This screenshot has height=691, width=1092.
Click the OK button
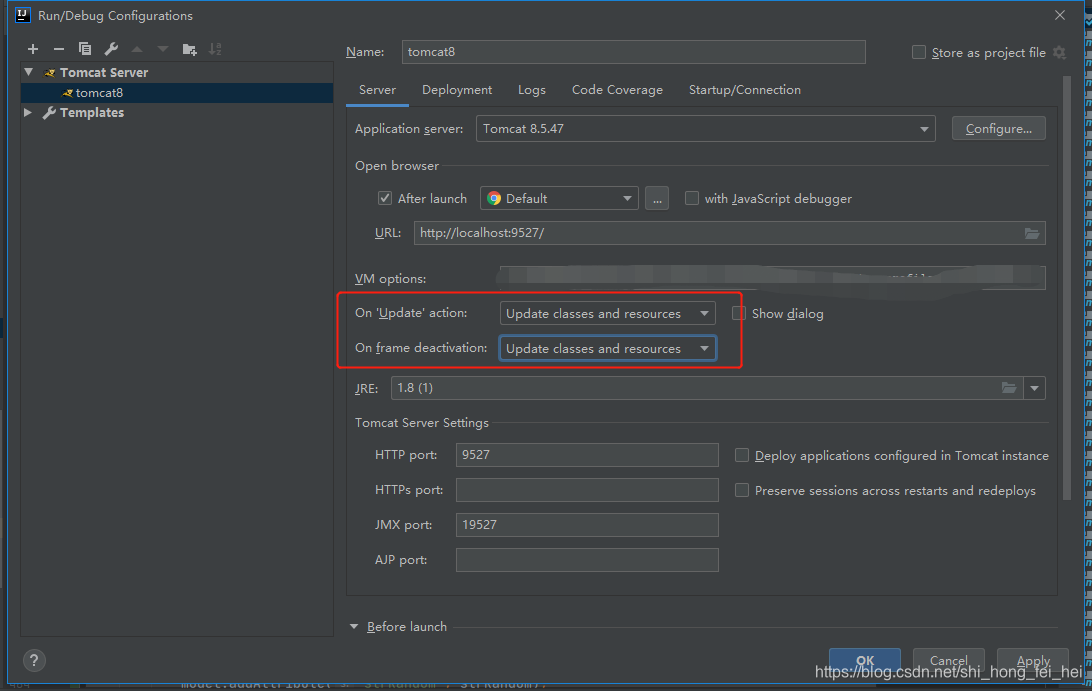[865, 660]
